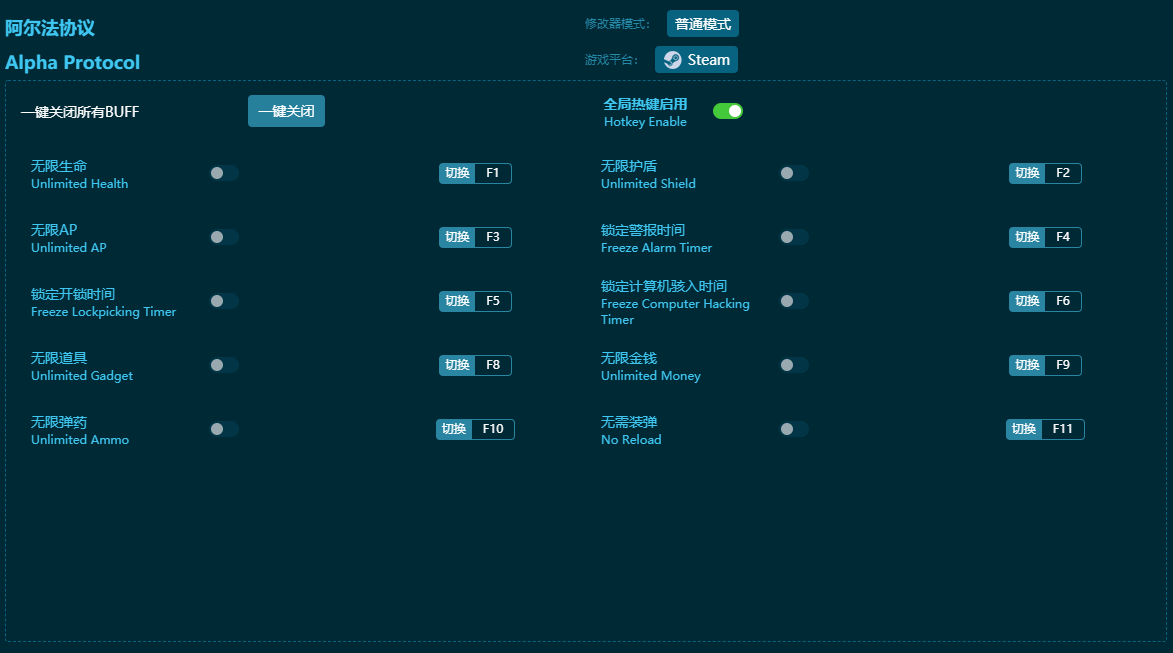Click the 一键关闭 button
This screenshot has width=1173, height=653.
point(287,111)
